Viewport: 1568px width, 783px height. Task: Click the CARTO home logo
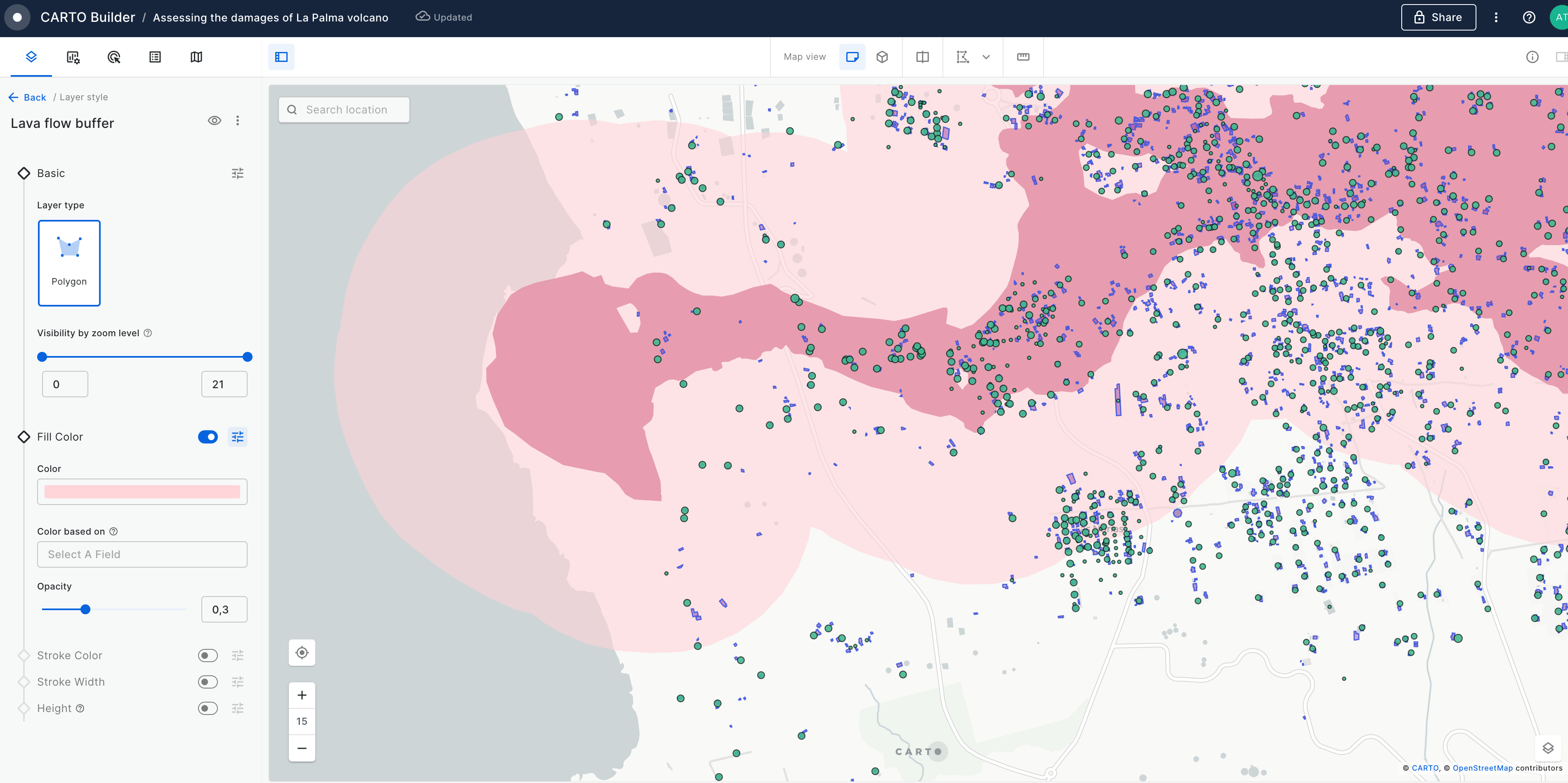point(18,17)
